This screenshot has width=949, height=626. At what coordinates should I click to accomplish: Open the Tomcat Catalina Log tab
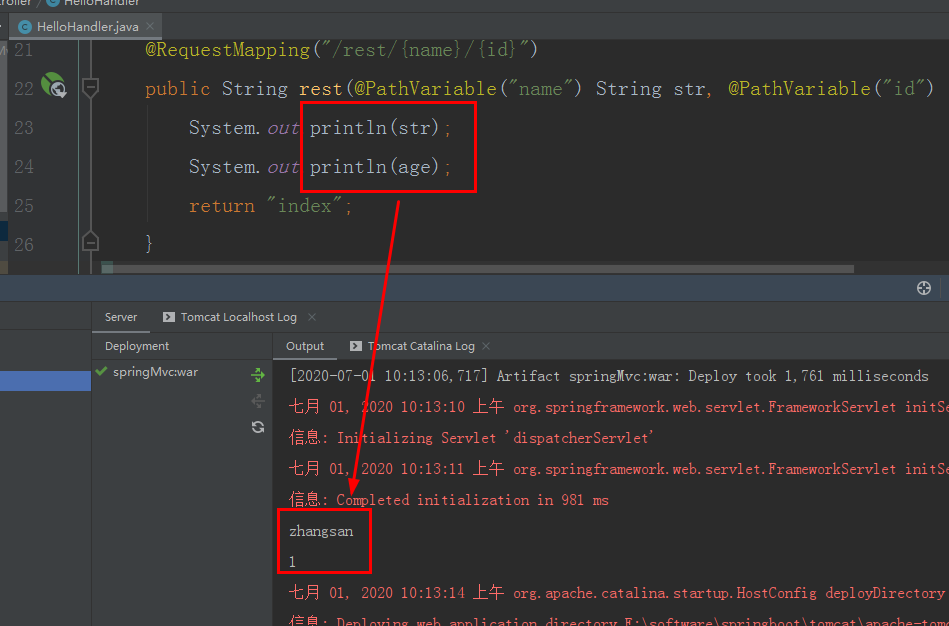pyautogui.click(x=421, y=346)
